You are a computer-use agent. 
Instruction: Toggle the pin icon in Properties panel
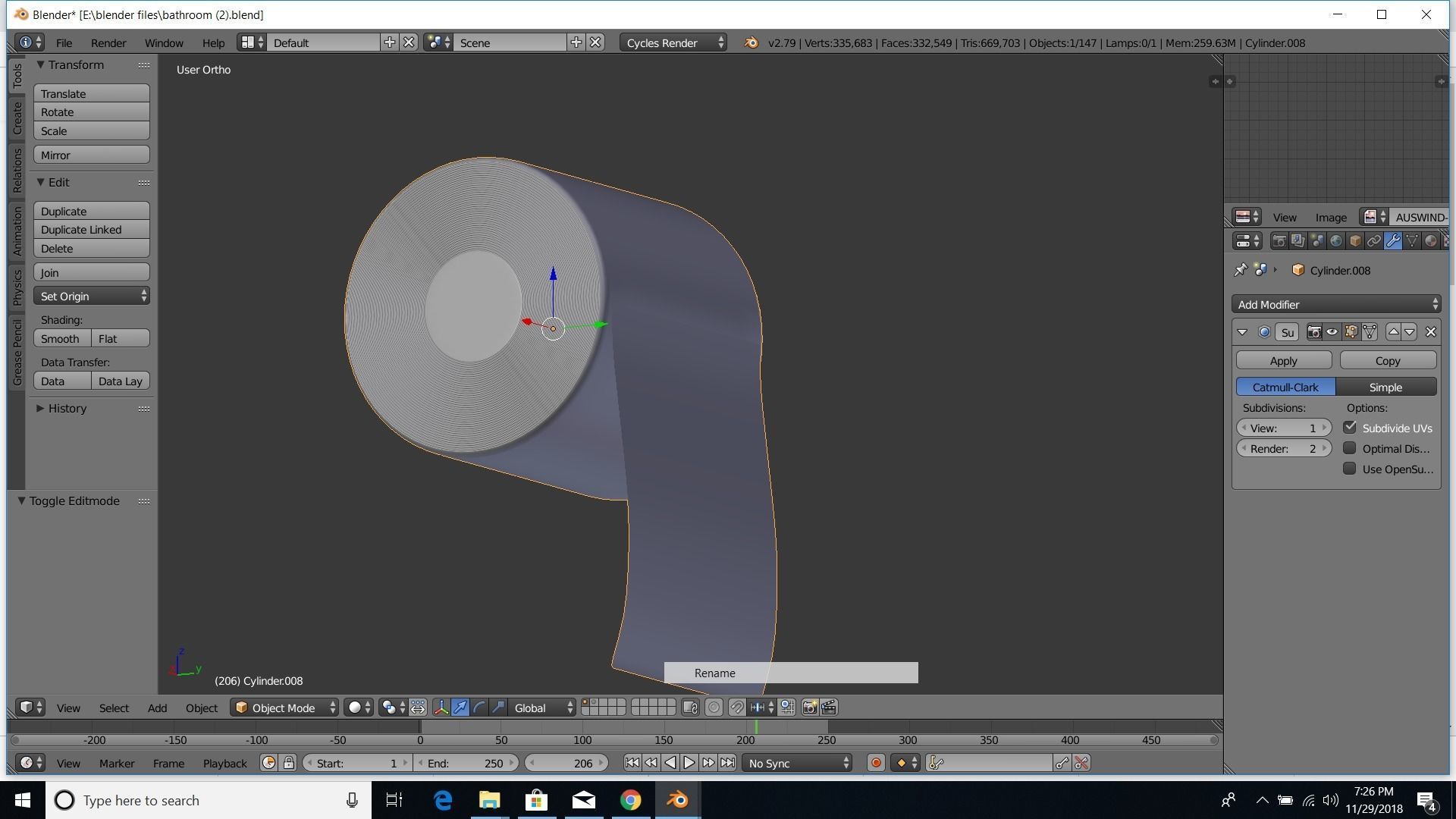1241,270
